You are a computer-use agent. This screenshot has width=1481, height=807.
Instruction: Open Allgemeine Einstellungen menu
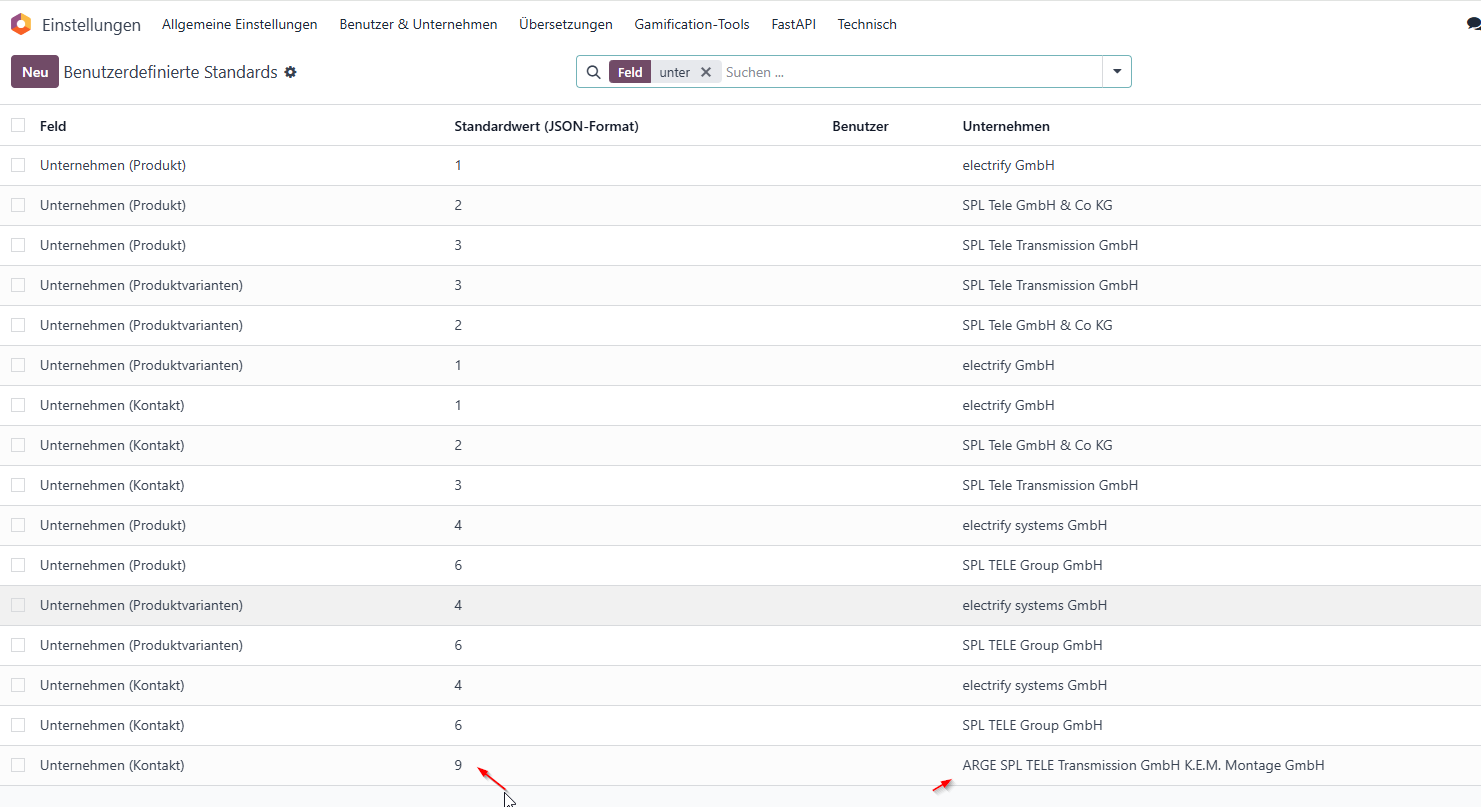[240, 24]
